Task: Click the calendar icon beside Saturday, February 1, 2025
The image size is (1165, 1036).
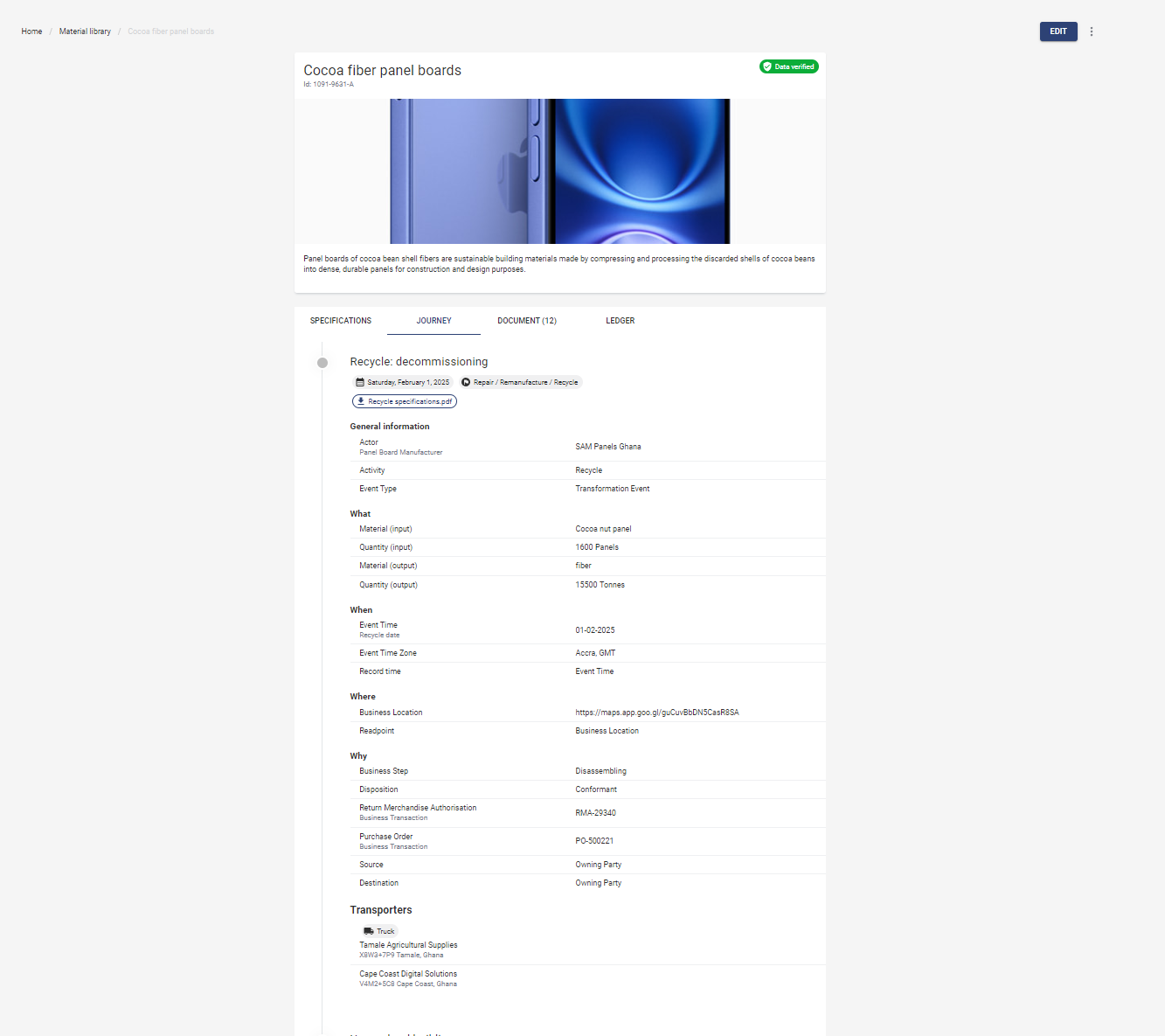Action: [360, 382]
